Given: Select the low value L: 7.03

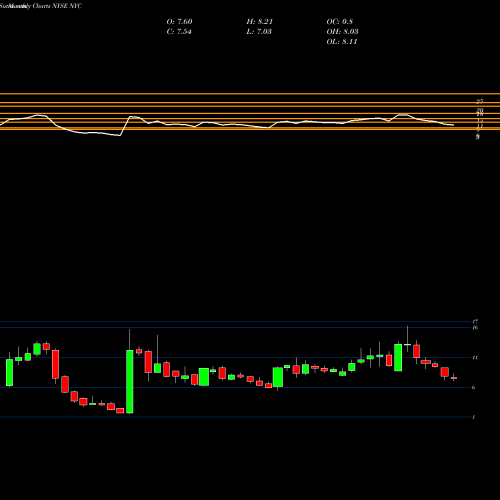Looking at the screenshot, I should (x=259, y=32).
